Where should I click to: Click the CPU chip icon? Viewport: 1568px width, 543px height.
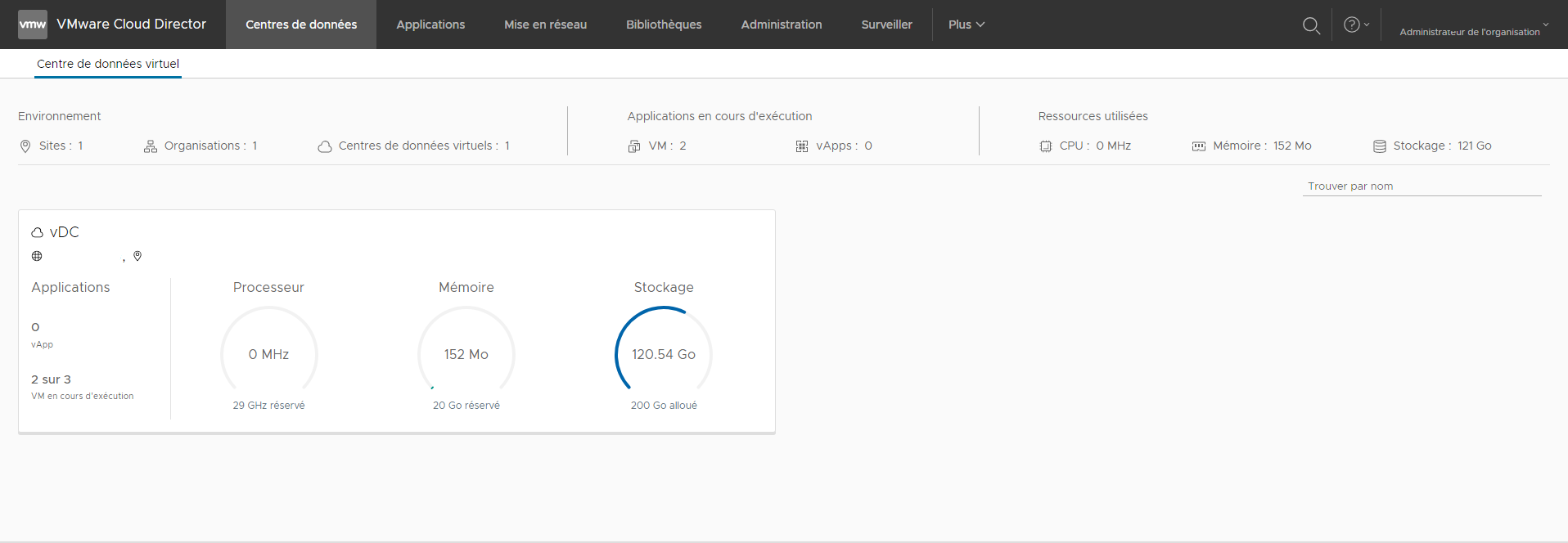point(1046,146)
